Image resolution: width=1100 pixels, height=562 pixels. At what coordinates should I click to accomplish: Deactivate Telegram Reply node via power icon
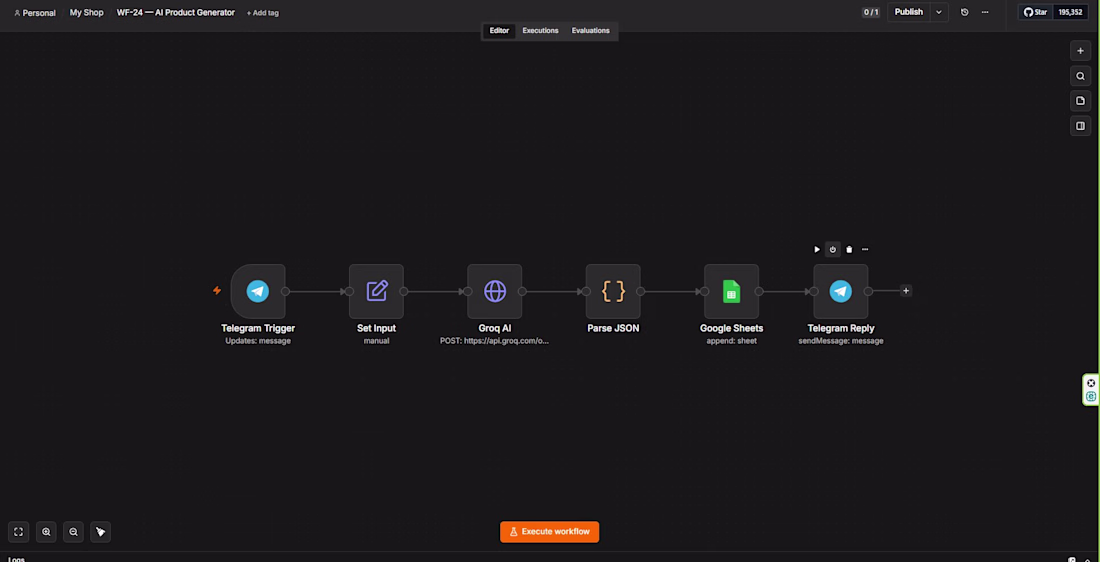click(x=833, y=249)
